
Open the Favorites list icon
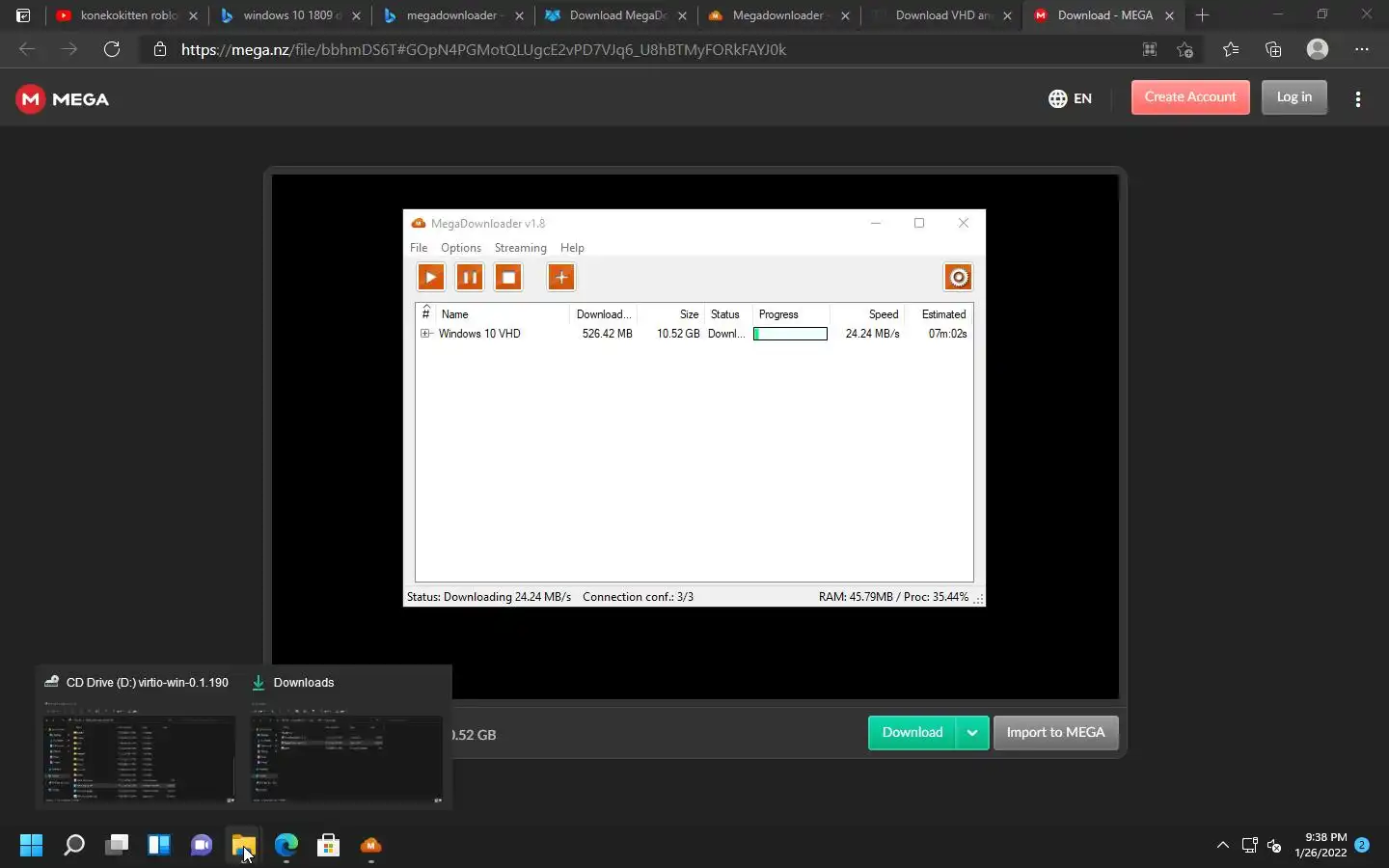1231,49
